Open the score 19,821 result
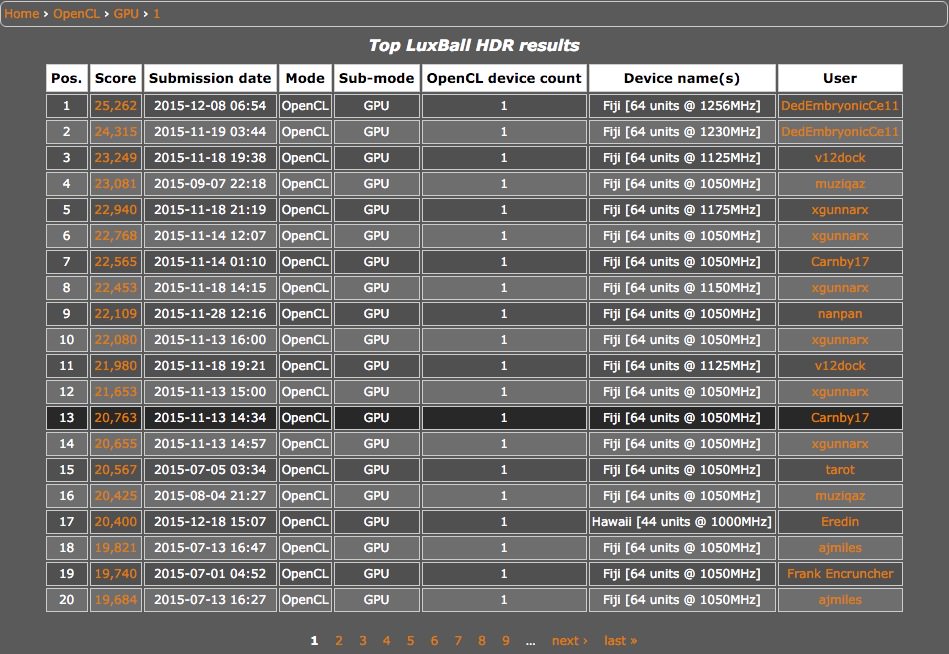Image resolution: width=949 pixels, height=654 pixels. (x=116, y=548)
